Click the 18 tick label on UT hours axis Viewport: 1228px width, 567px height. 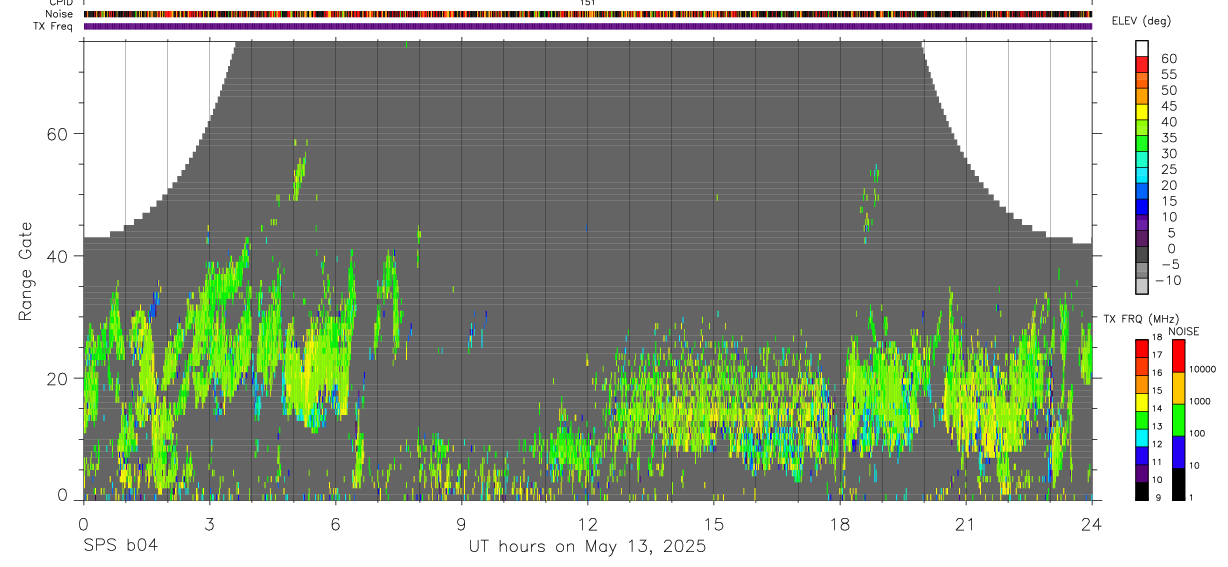coord(839,523)
